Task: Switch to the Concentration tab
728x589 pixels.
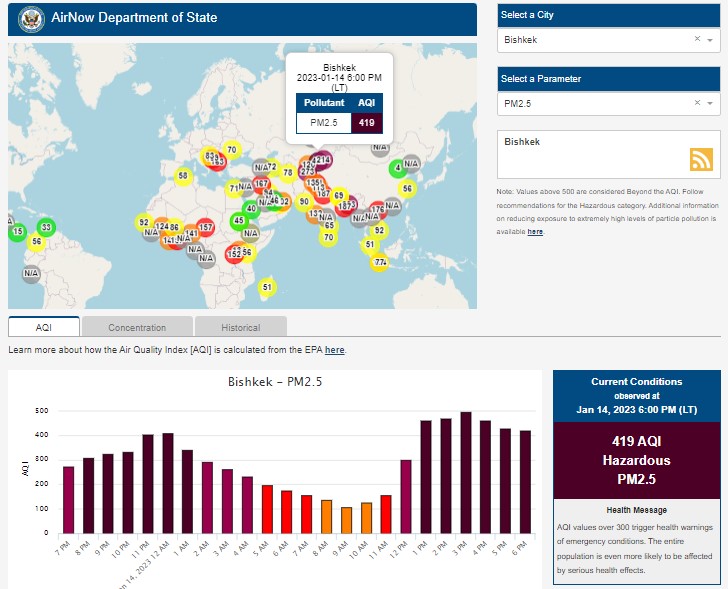Action: pyautogui.click(x=137, y=327)
